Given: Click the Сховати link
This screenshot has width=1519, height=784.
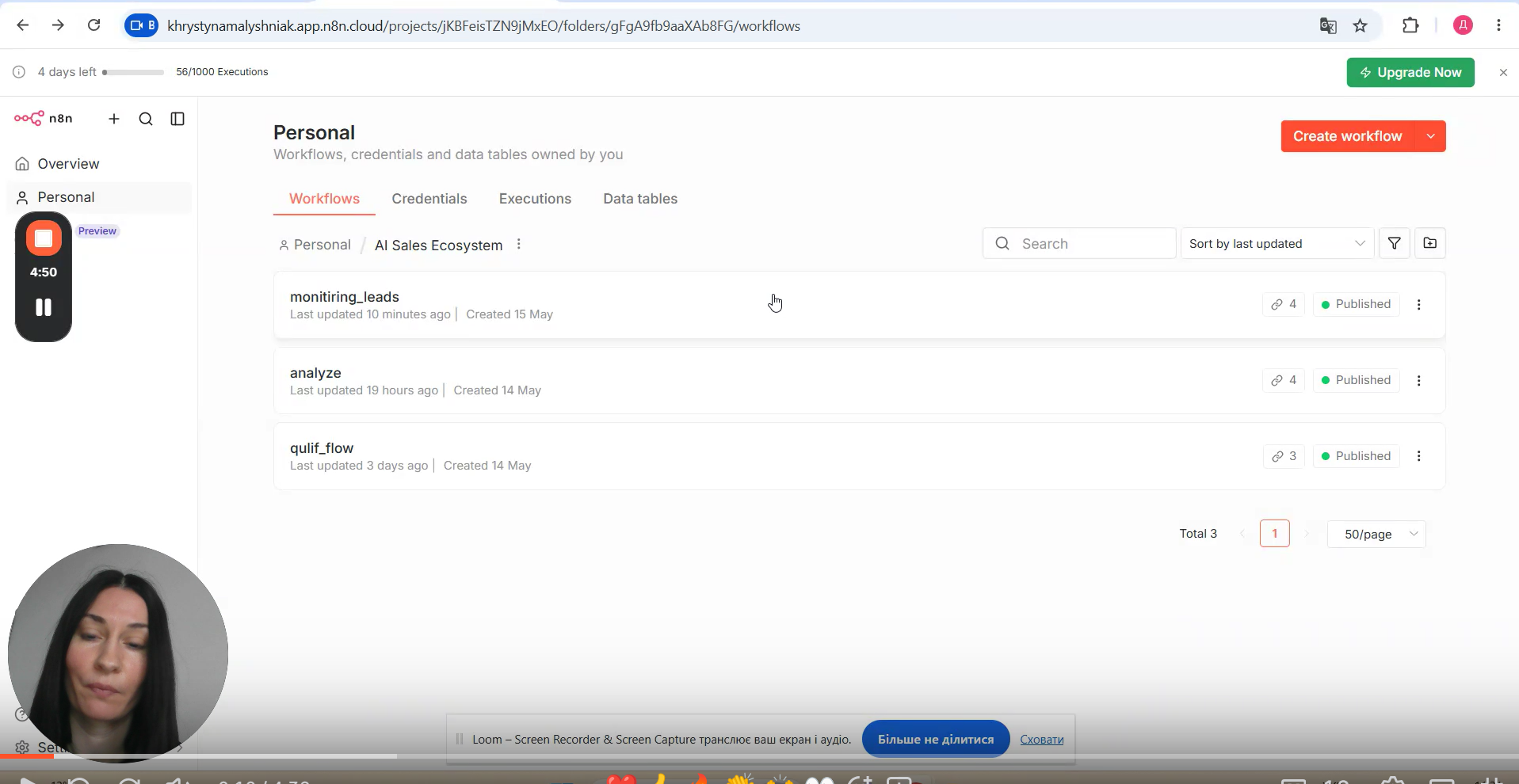Looking at the screenshot, I should 1042,740.
